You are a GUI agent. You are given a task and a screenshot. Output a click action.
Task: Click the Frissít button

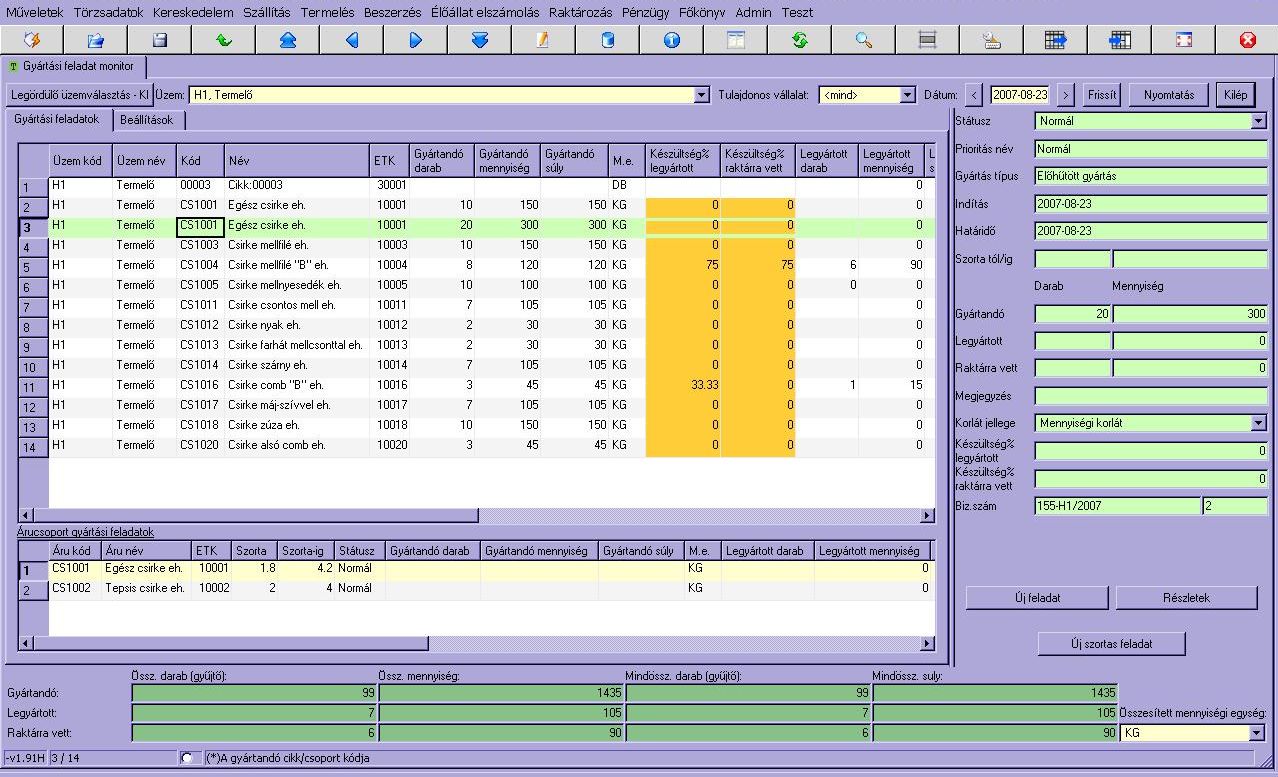tap(1102, 95)
